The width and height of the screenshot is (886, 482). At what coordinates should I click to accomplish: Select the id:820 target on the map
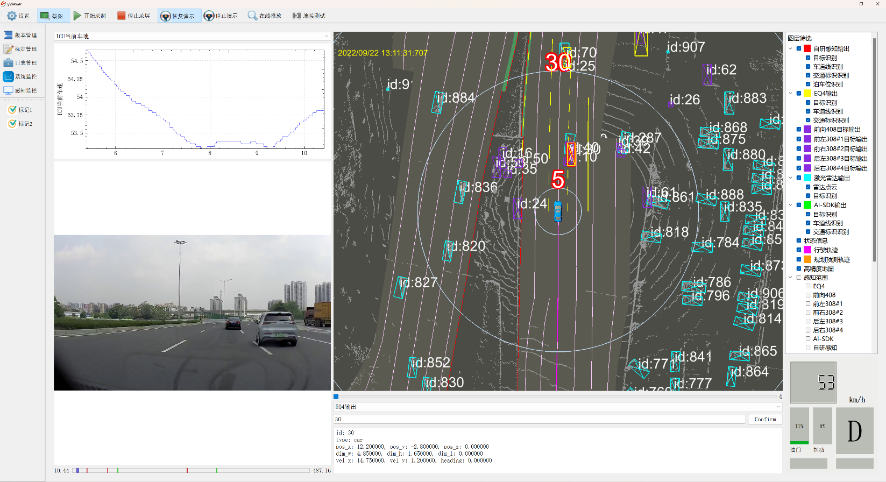coord(448,250)
